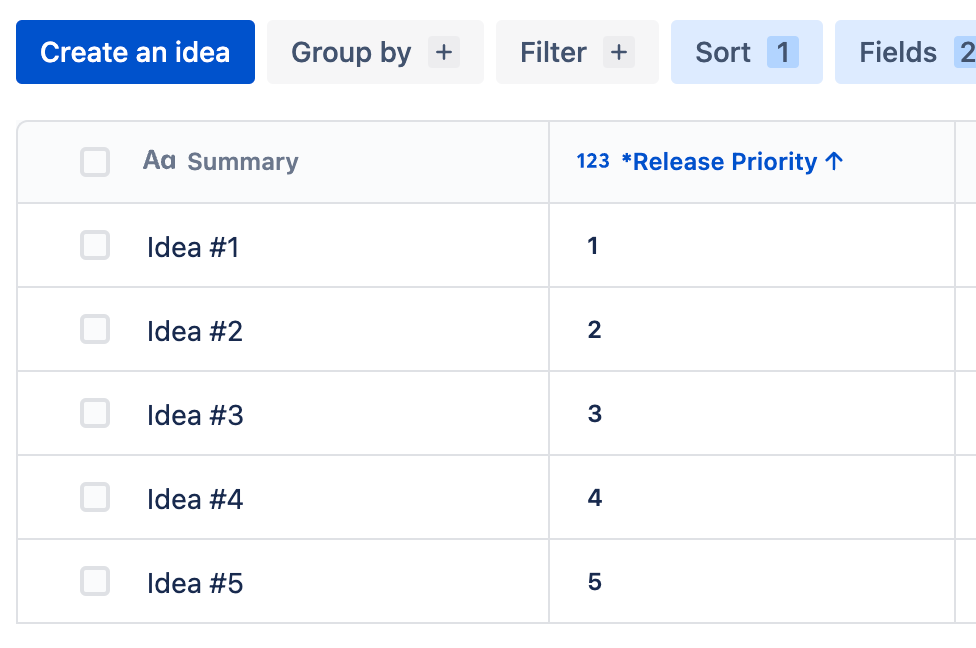Click the plus icon on Group by
This screenshot has width=976, height=648.
click(444, 52)
